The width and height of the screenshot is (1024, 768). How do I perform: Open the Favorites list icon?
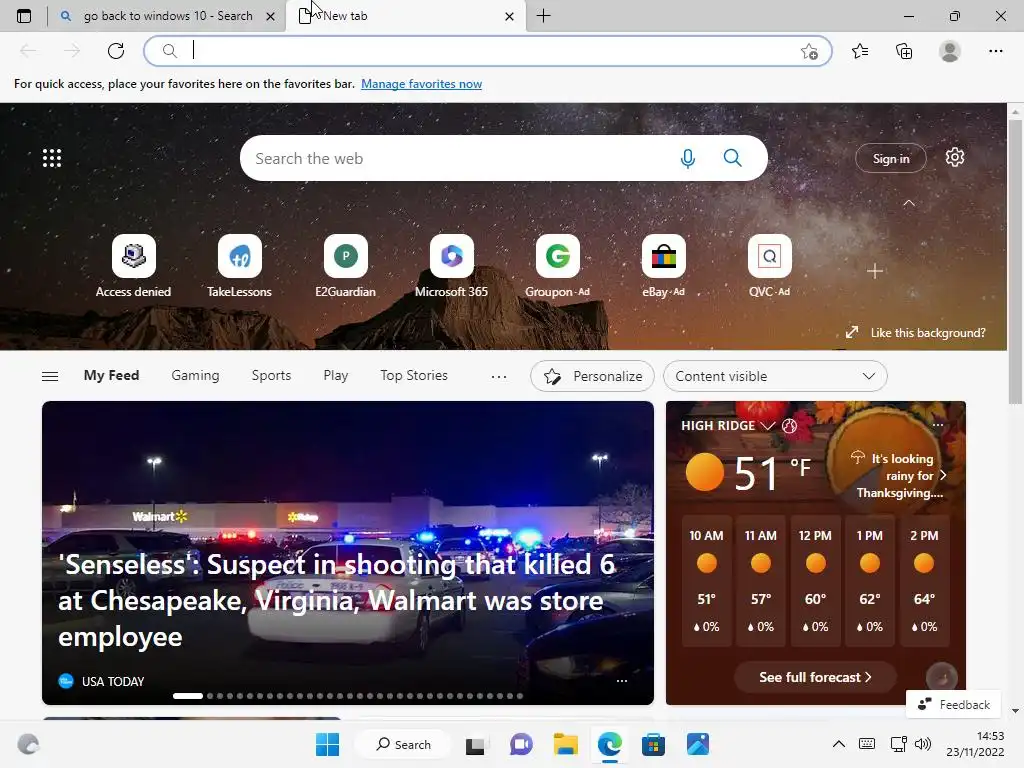click(860, 51)
